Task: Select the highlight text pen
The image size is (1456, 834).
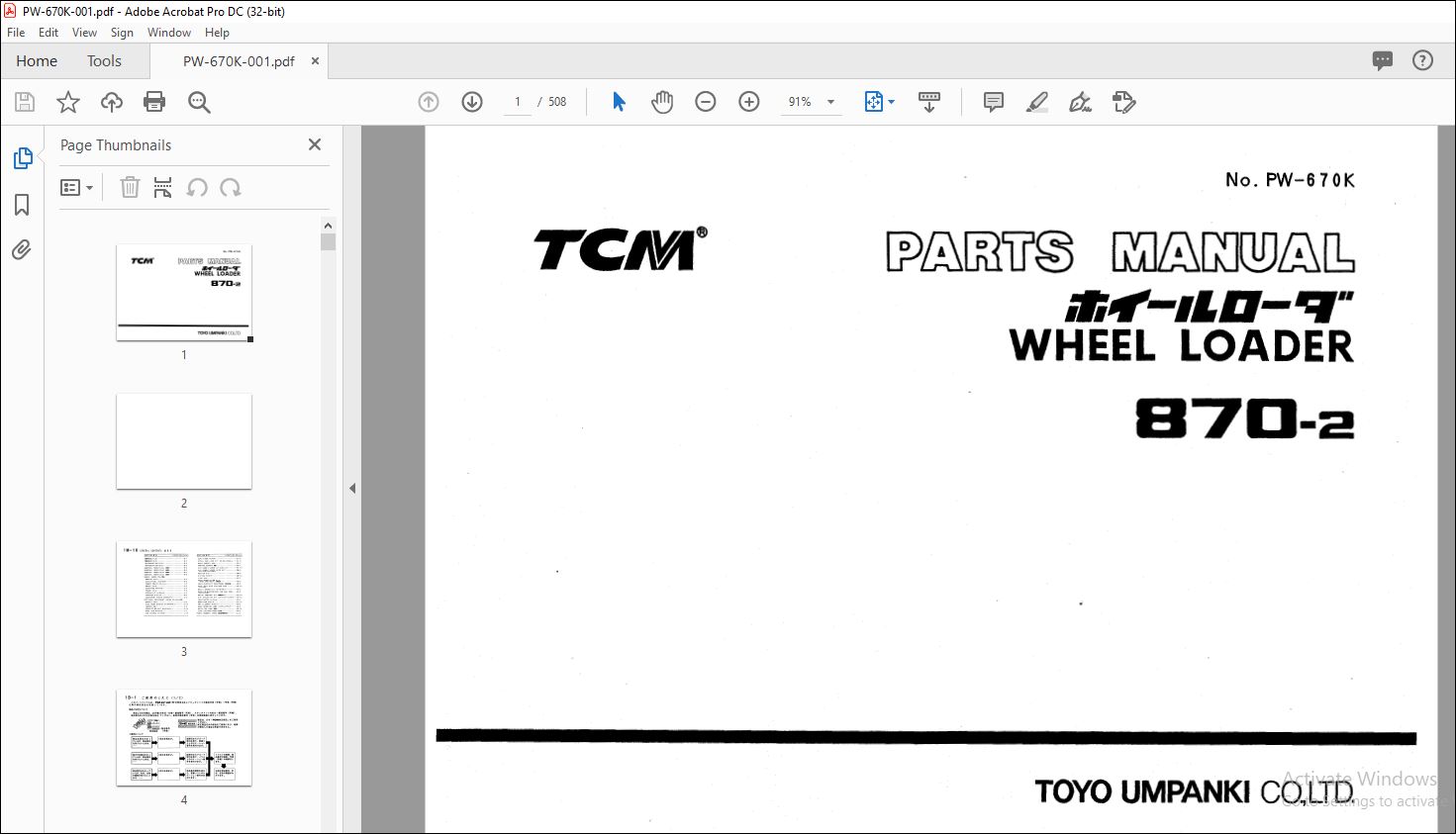Action: coord(1037,102)
